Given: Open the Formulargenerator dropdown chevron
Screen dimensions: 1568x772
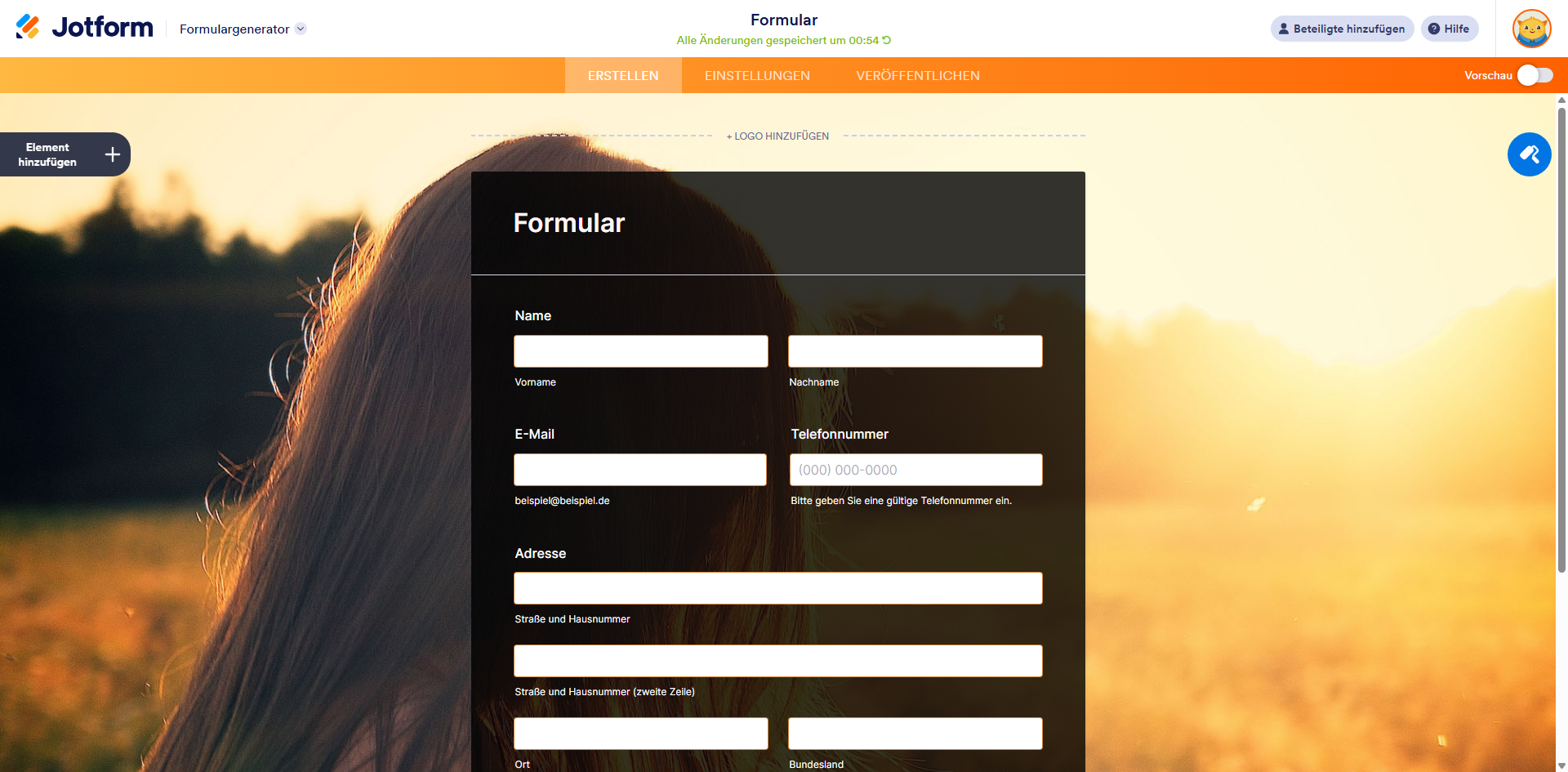Looking at the screenshot, I should (x=301, y=29).
